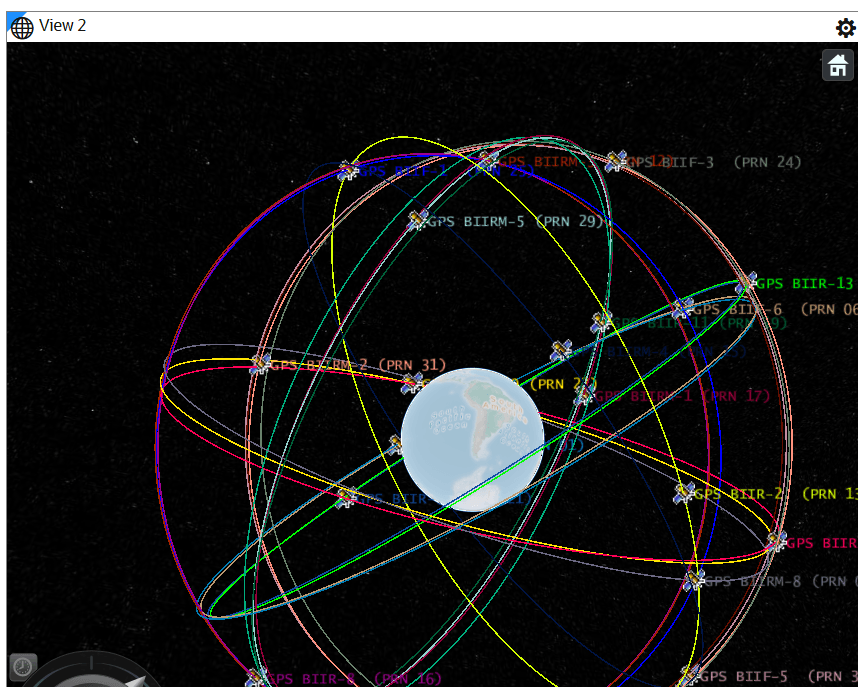Click the green "GPS BIIR-13" label

805,284
